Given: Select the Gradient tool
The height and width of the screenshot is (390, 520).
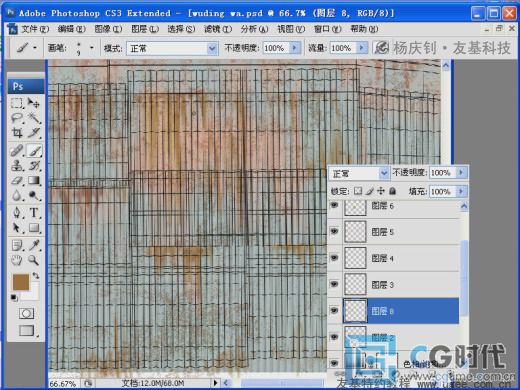Looking at the screenshot, I should point(34,180).
